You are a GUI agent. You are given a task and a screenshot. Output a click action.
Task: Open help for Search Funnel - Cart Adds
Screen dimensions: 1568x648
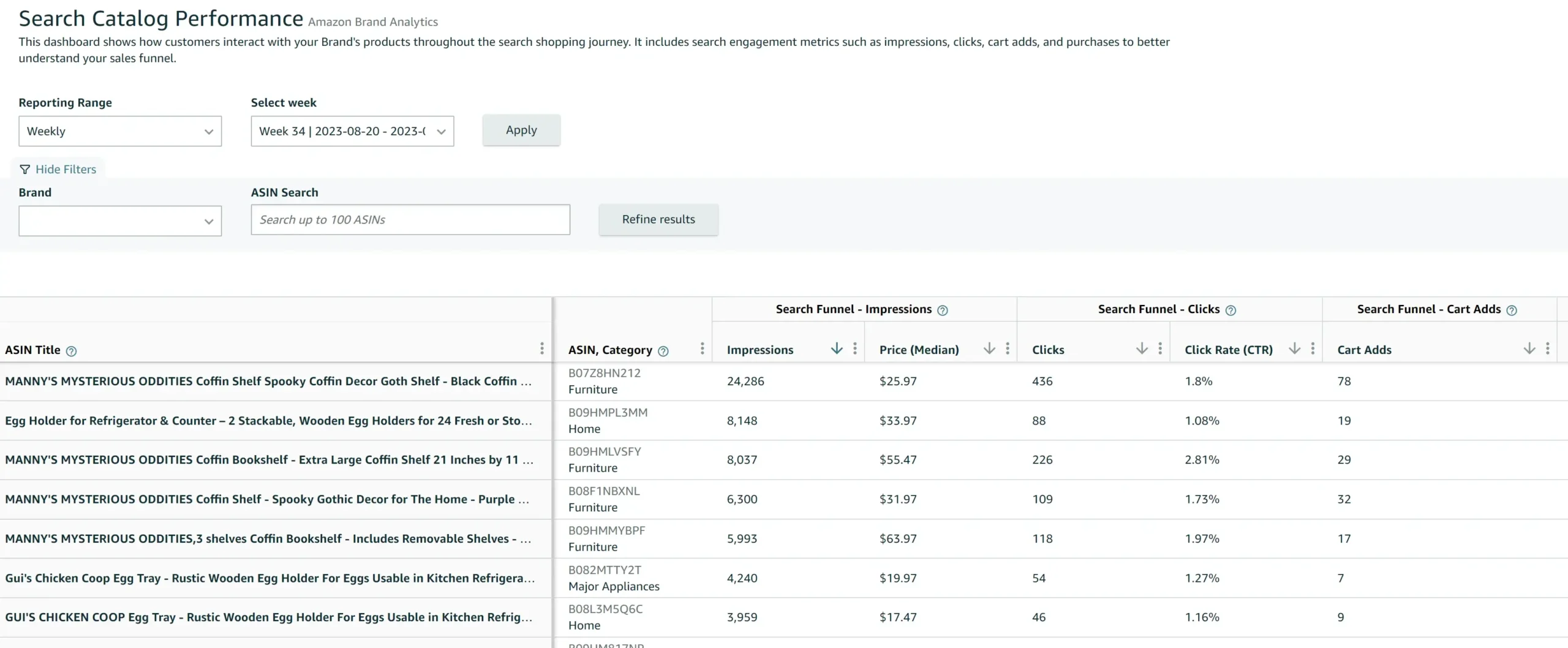pyautogui.click(x=1512, y=310)
